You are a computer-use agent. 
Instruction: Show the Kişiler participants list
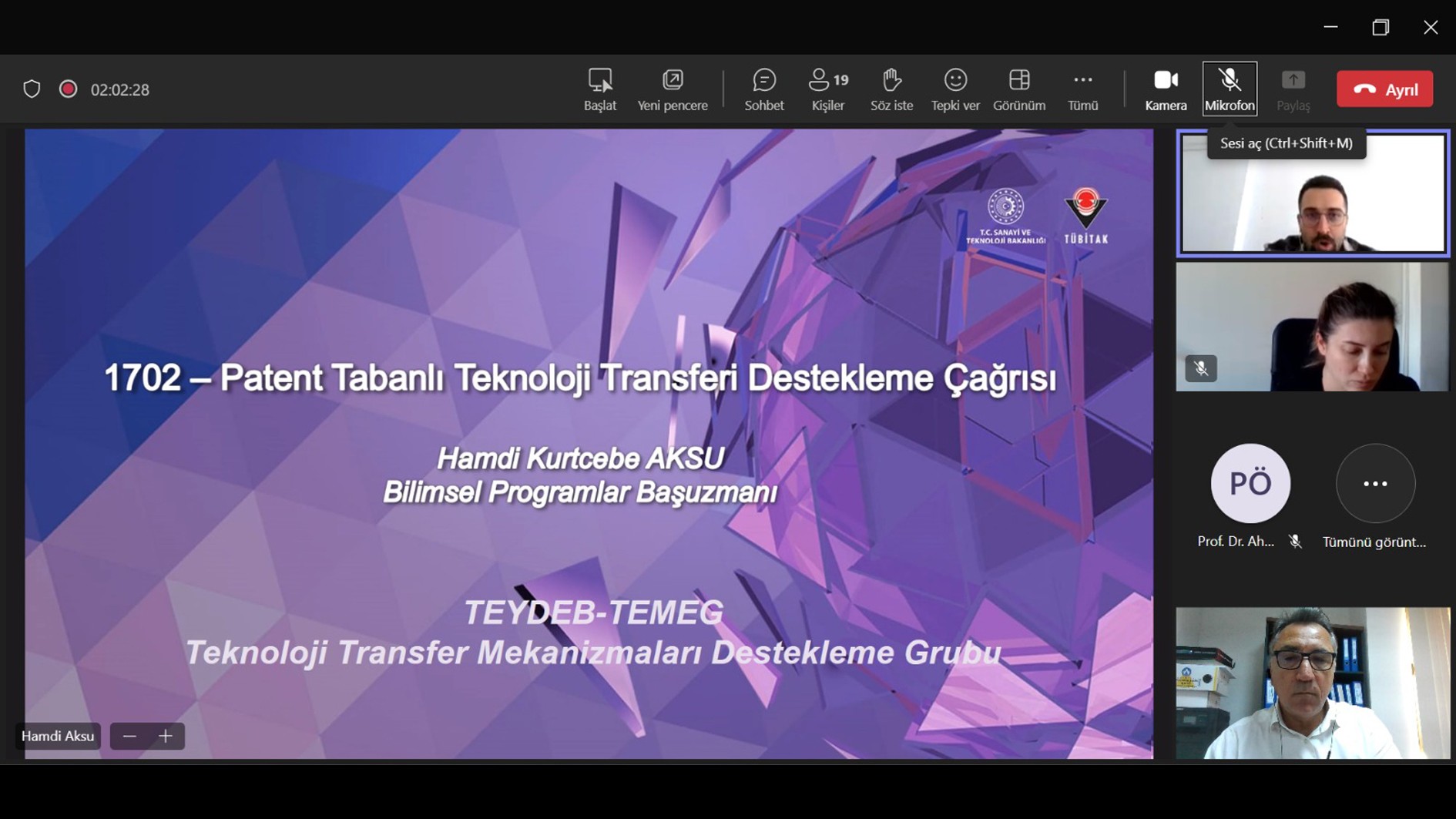(x=829, y=89)
